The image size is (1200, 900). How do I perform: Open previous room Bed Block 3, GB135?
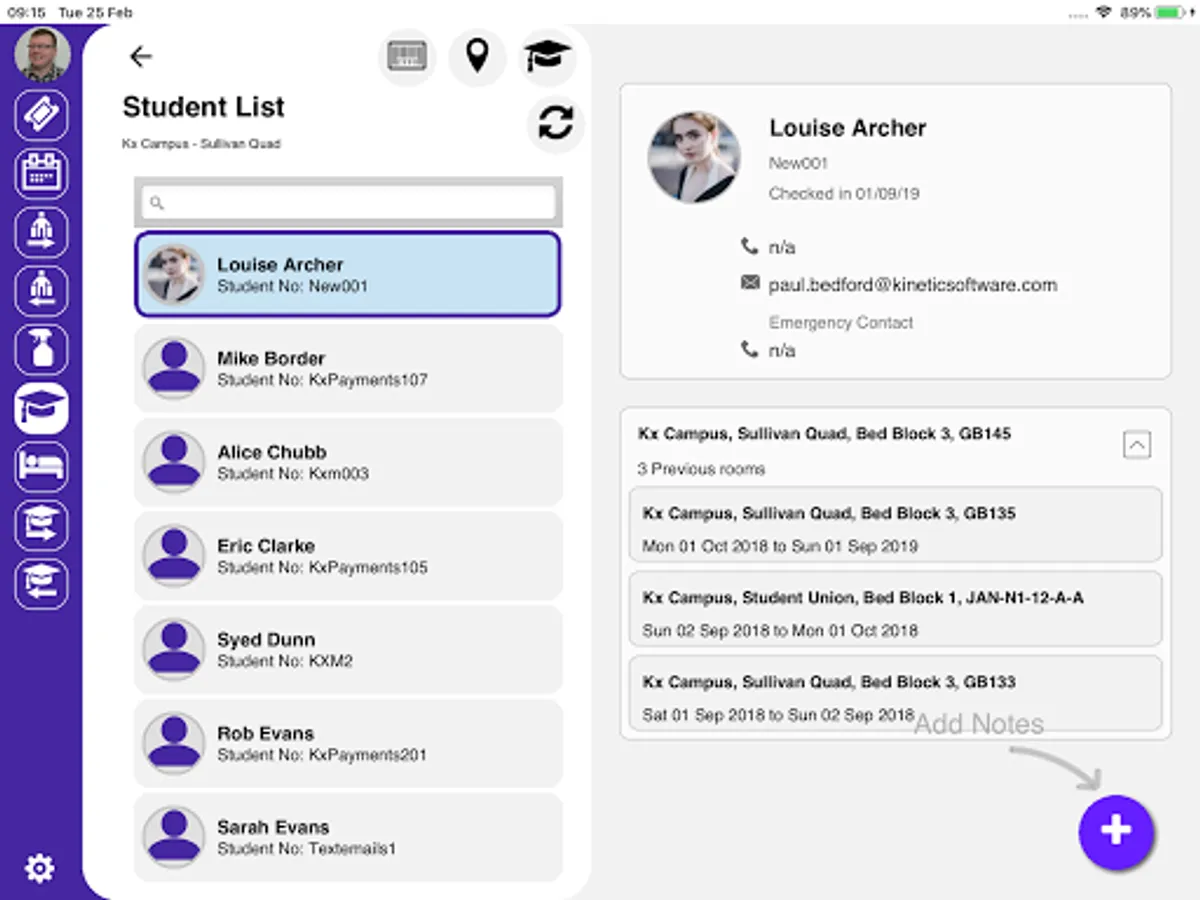click(x=895, y=525)
